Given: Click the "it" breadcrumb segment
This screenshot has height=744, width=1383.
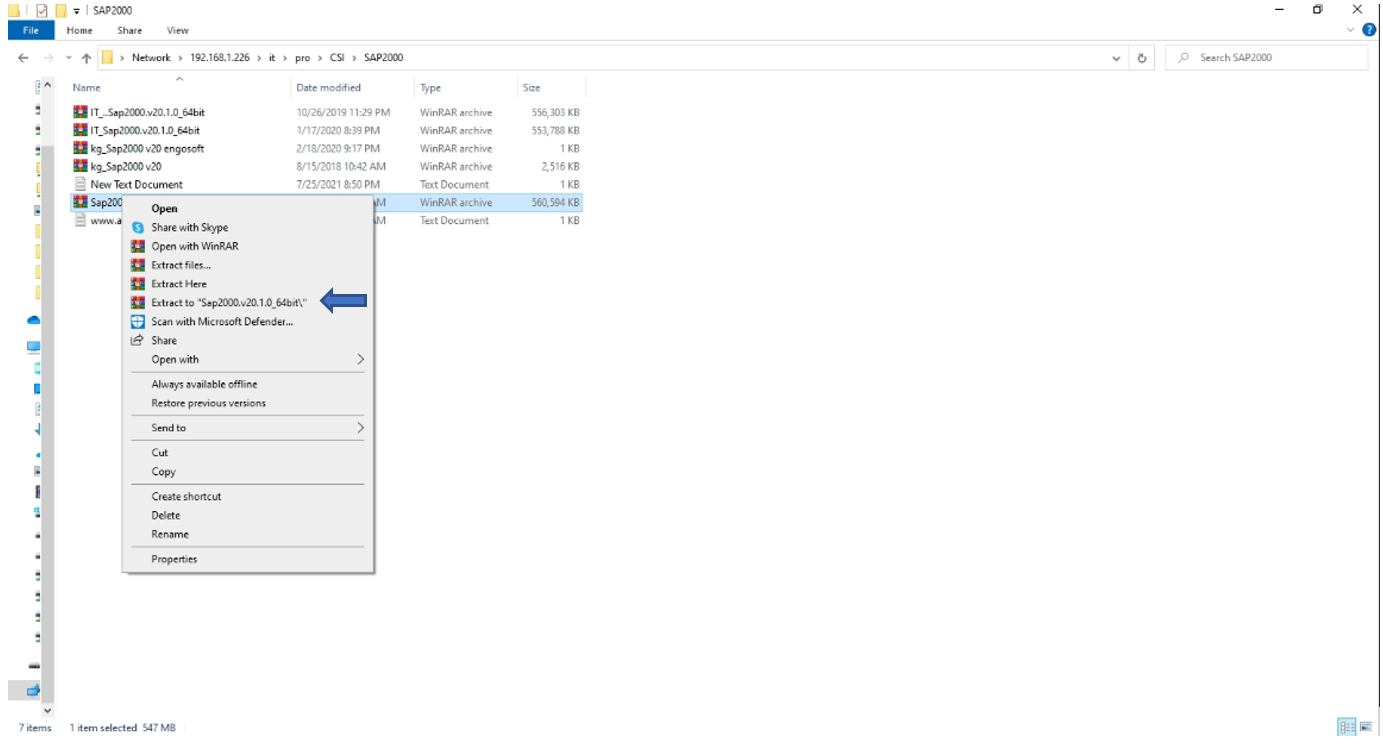Looking at the screenshot, I should (272, 57).
